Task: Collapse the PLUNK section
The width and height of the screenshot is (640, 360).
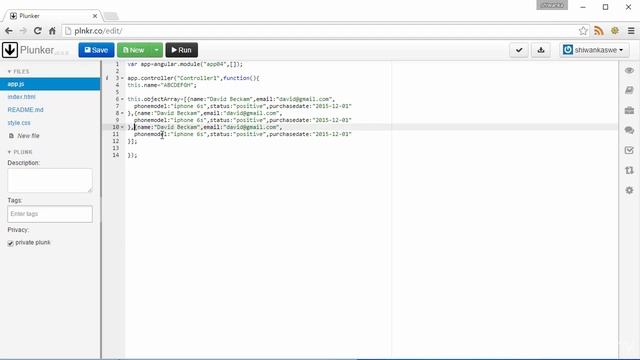Action: click(x=20, y=152)
